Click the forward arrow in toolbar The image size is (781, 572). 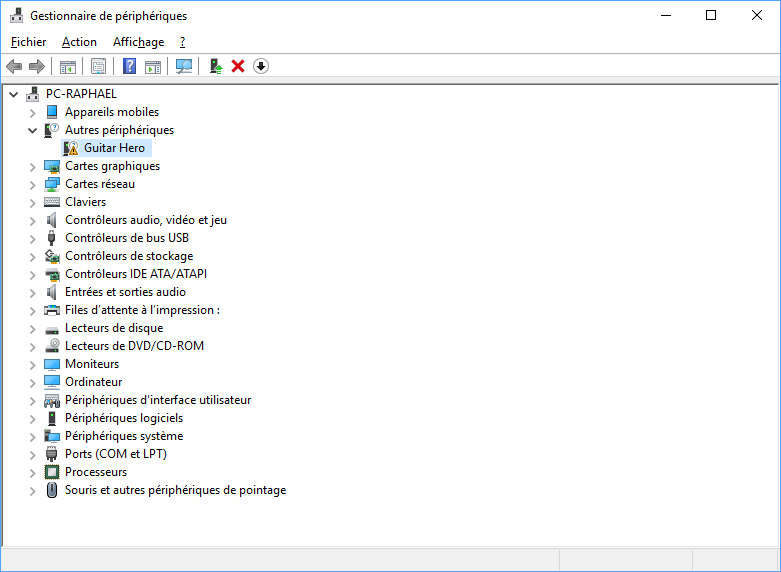(x=37, y=66)
